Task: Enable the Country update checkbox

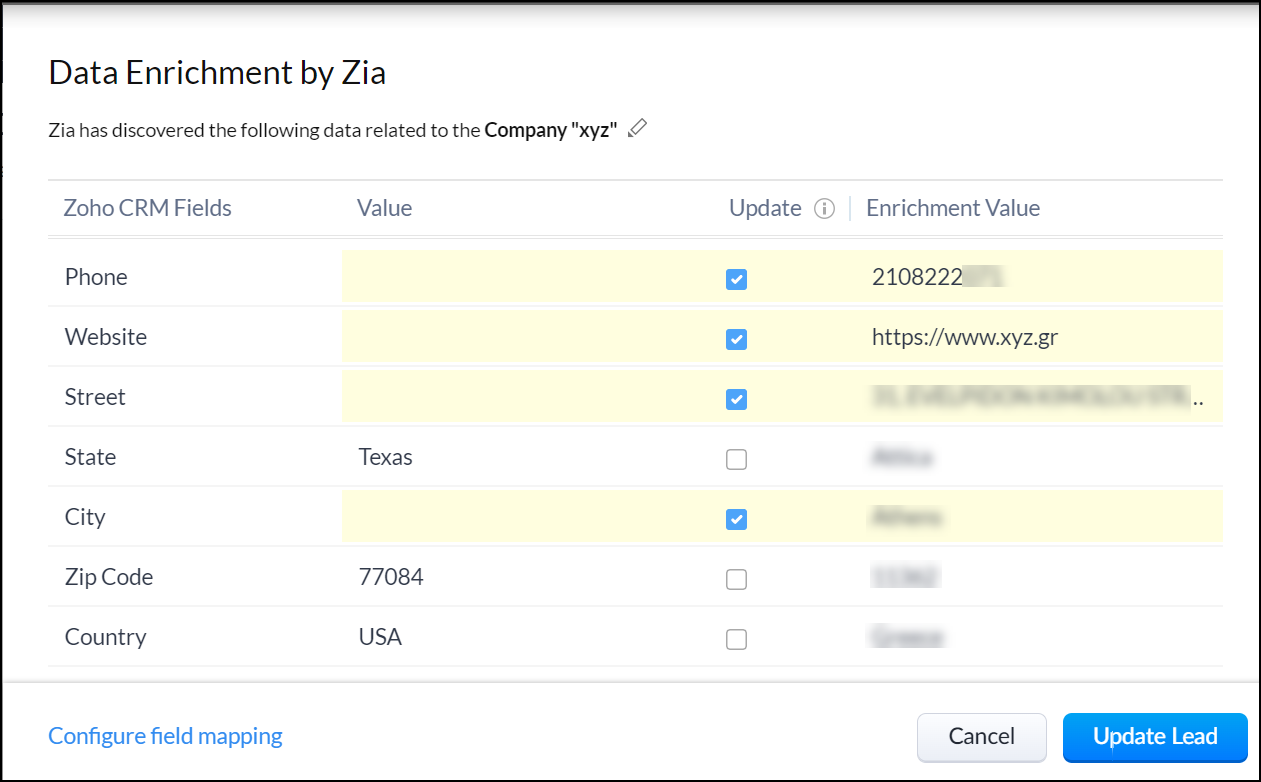Action: tap(736, 639)
